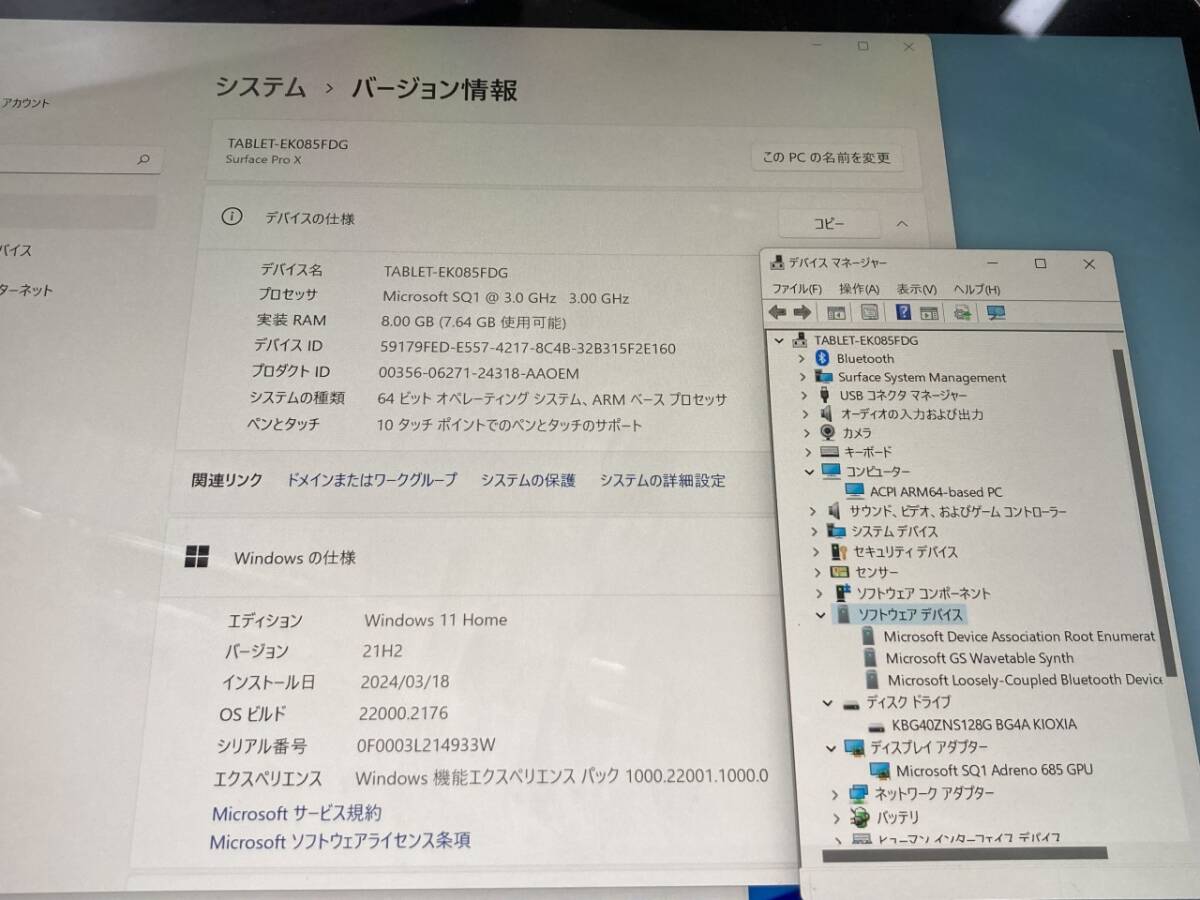Click the Settings search input field
Screen dimensions: 1200x900
[x=78, y=159]
